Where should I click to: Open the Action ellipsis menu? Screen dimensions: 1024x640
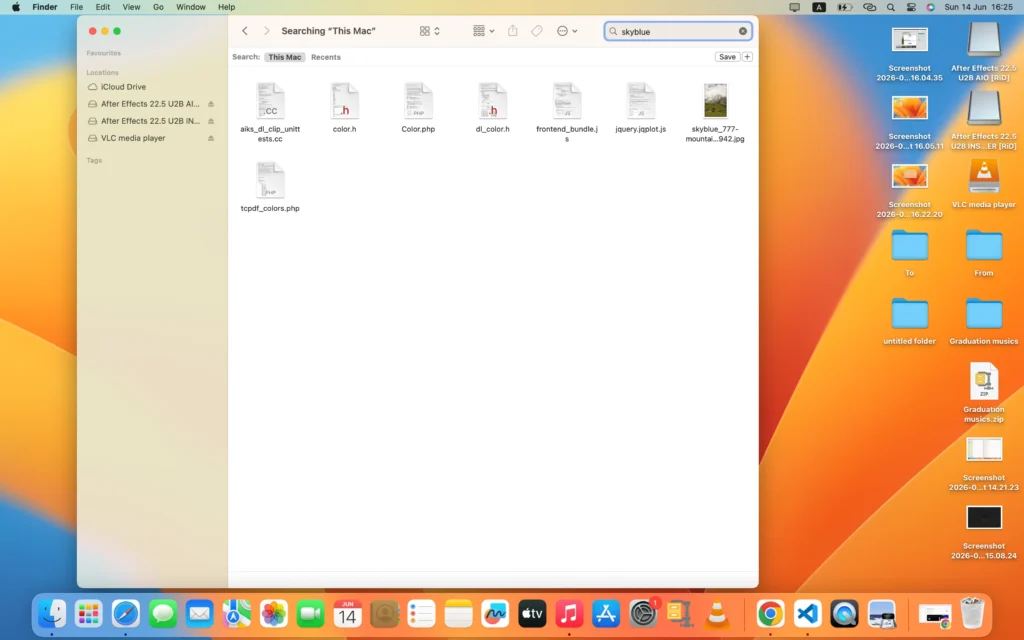coord(566,31)
